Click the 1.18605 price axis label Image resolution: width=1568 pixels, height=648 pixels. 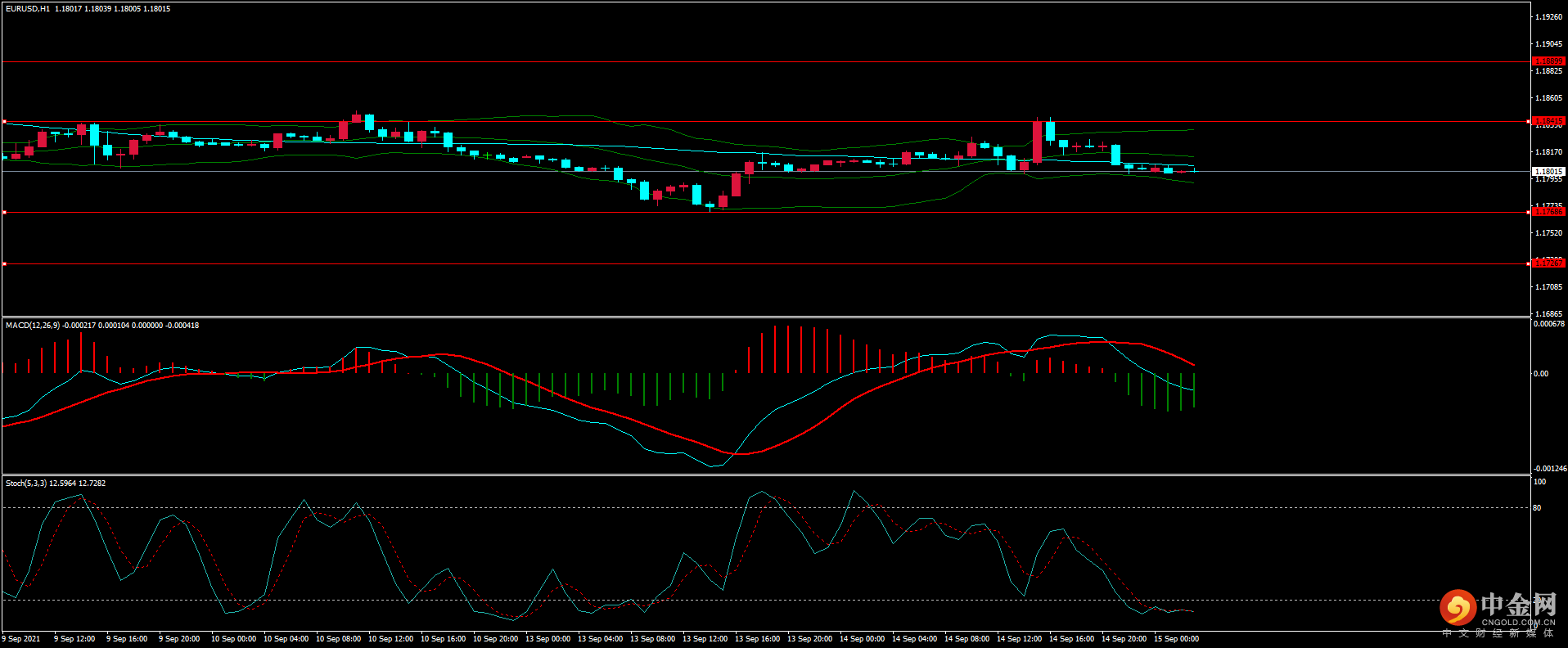(x=1548, y=98)
